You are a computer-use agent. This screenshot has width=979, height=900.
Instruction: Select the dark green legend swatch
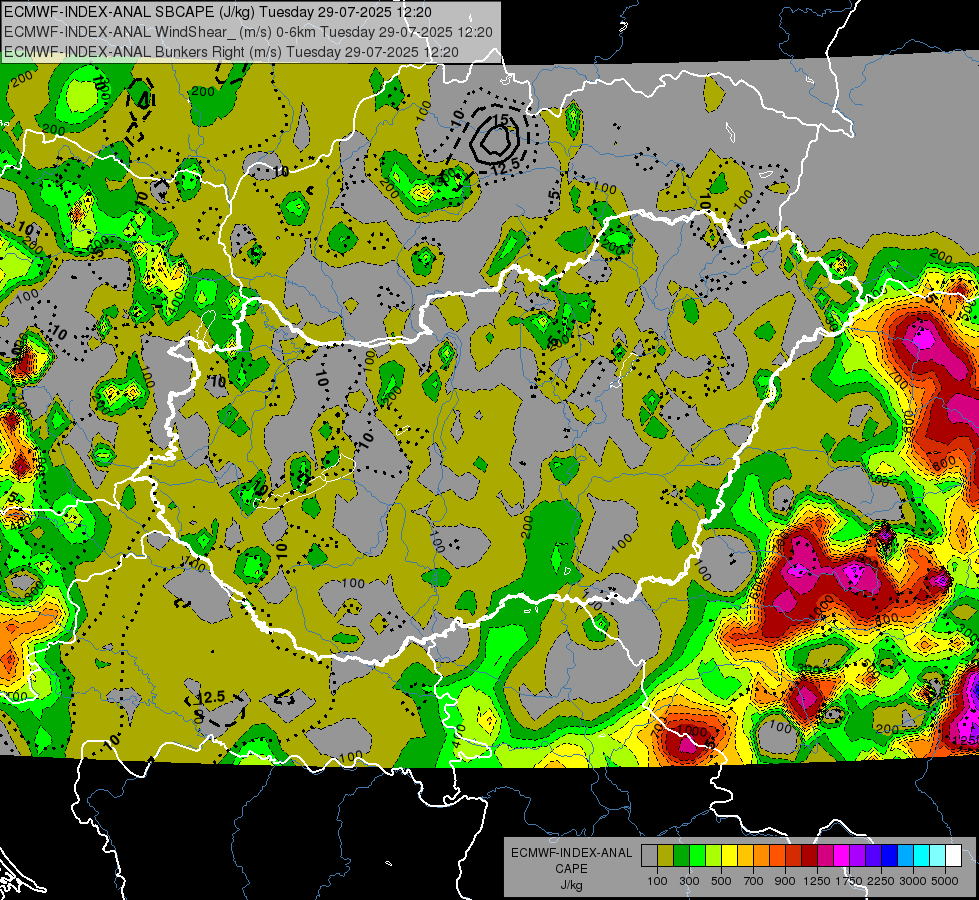[681, 856]
